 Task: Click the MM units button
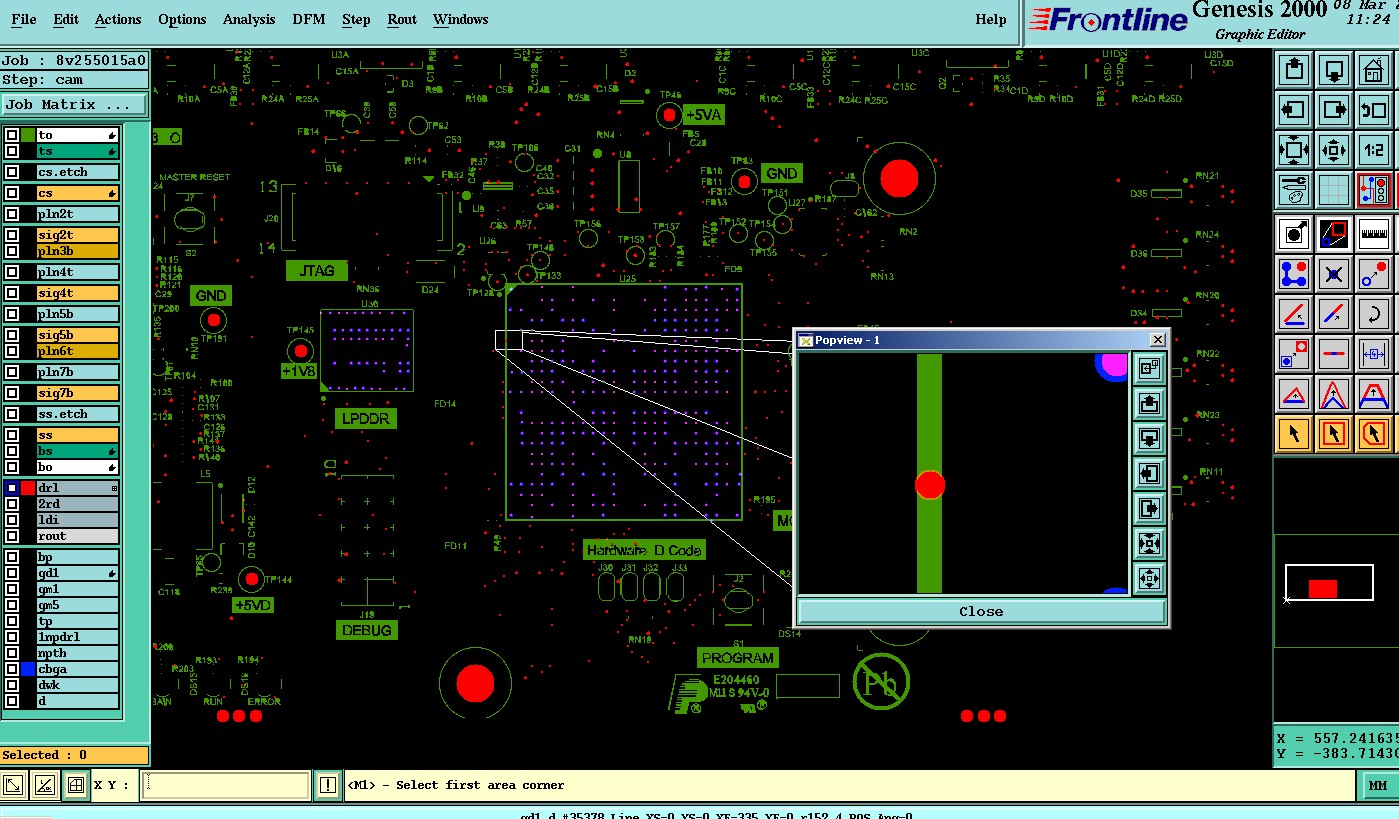point(1378,786)
